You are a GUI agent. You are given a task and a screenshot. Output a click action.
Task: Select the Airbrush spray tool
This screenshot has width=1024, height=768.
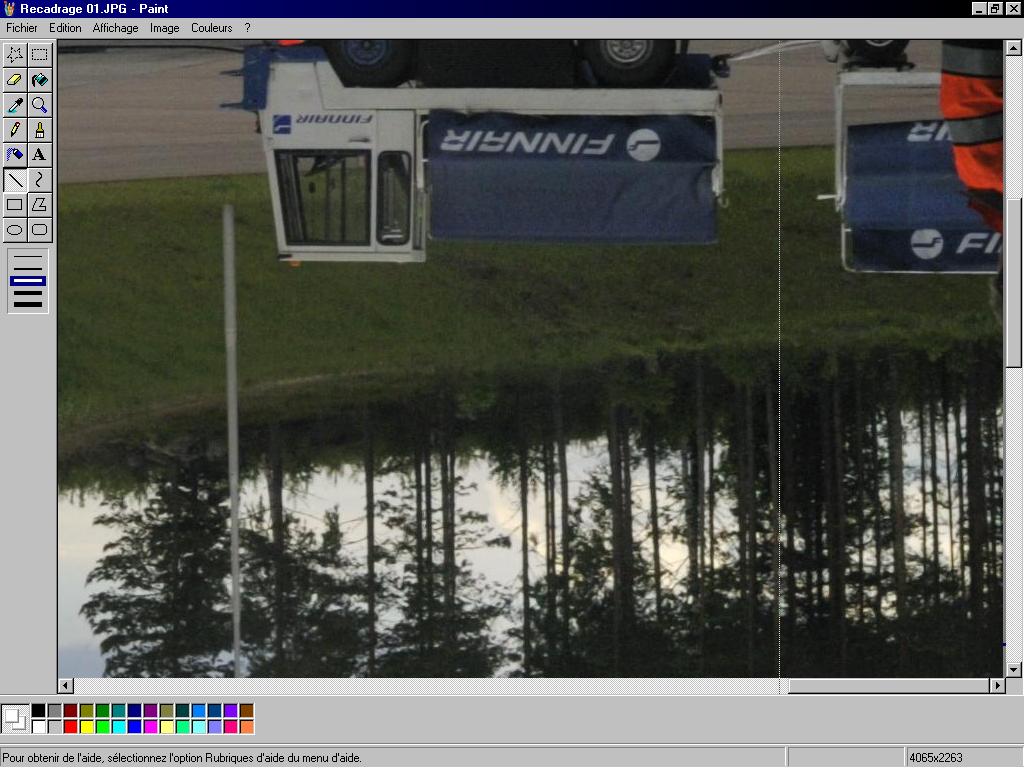point(15,155)
